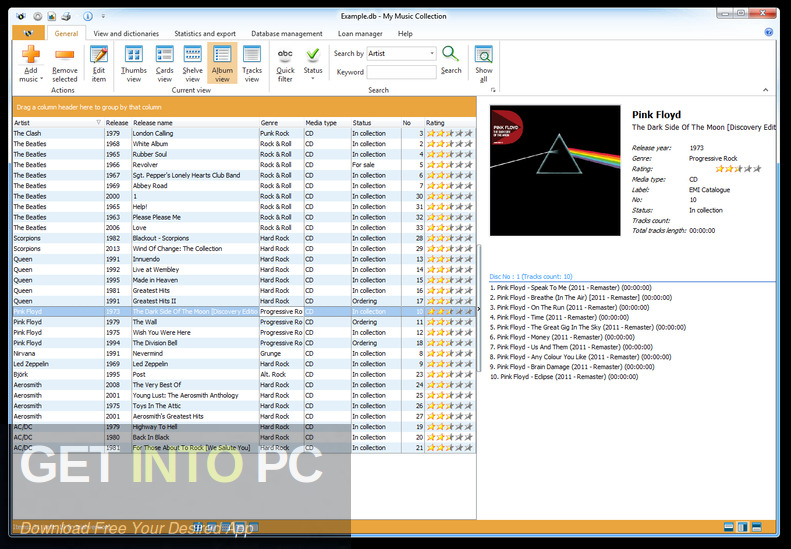Open the orange application menu button

[28, 33]
